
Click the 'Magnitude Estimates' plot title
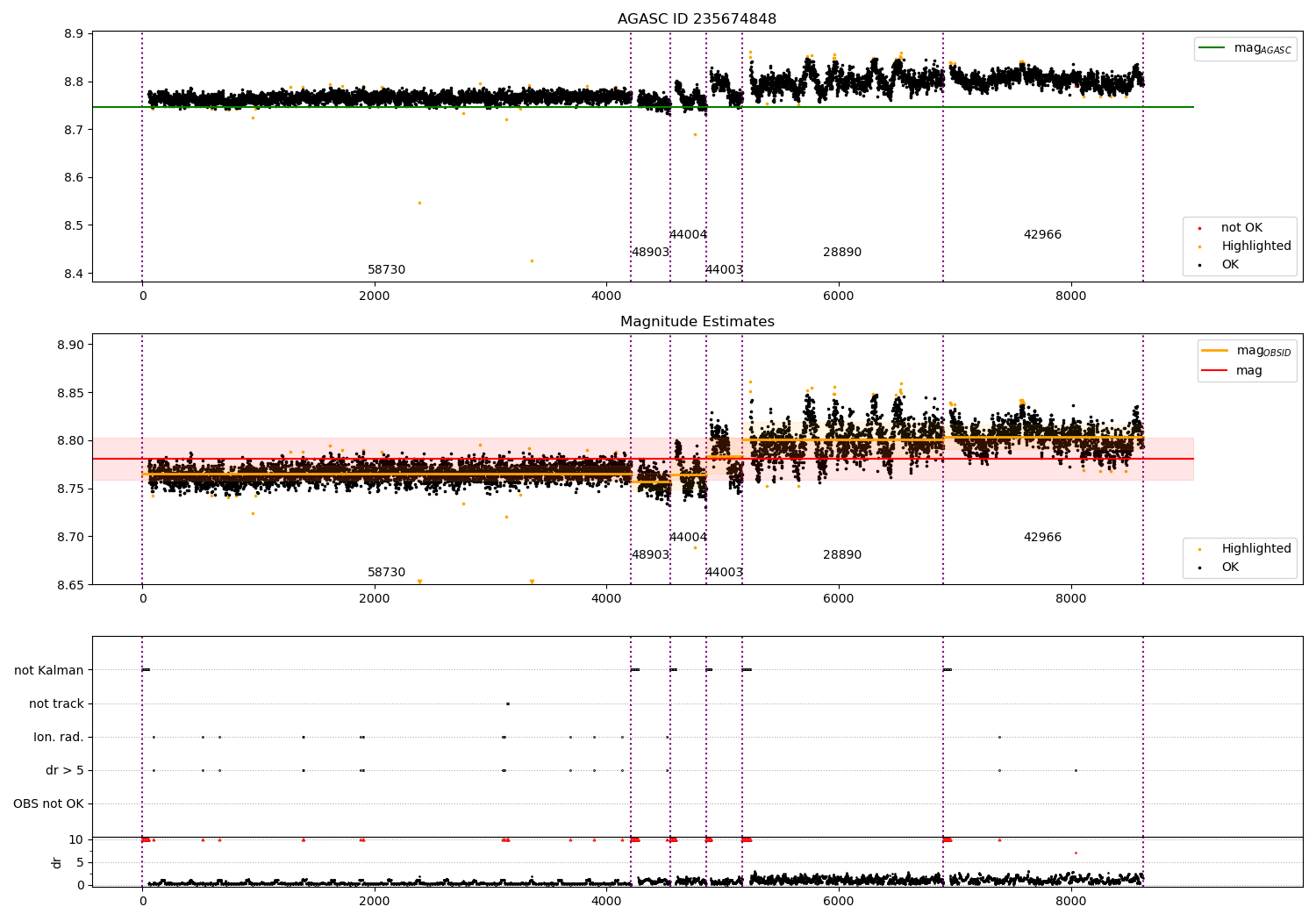coord(697,322)
